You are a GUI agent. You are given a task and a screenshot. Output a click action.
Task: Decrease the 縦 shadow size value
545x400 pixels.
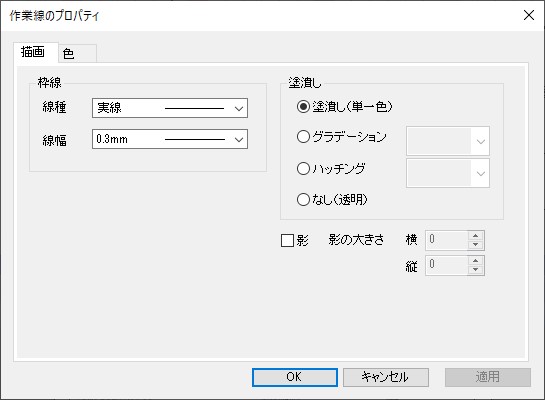pyautogui.click(x=476, y=270)
